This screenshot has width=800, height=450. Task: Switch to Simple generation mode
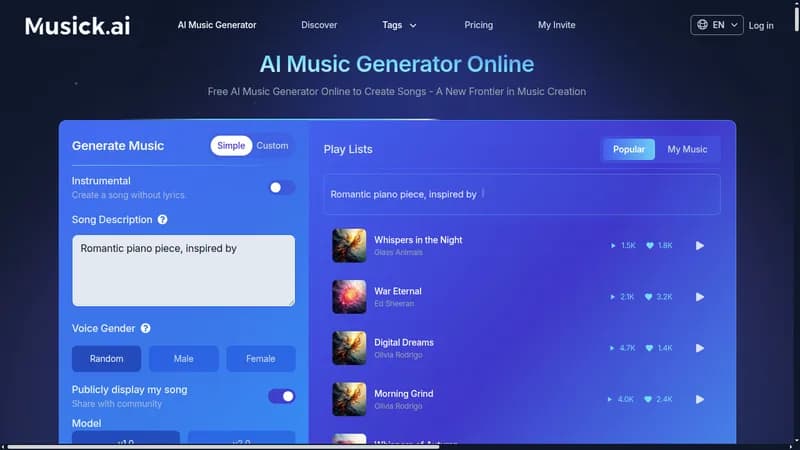pos(231,145)
